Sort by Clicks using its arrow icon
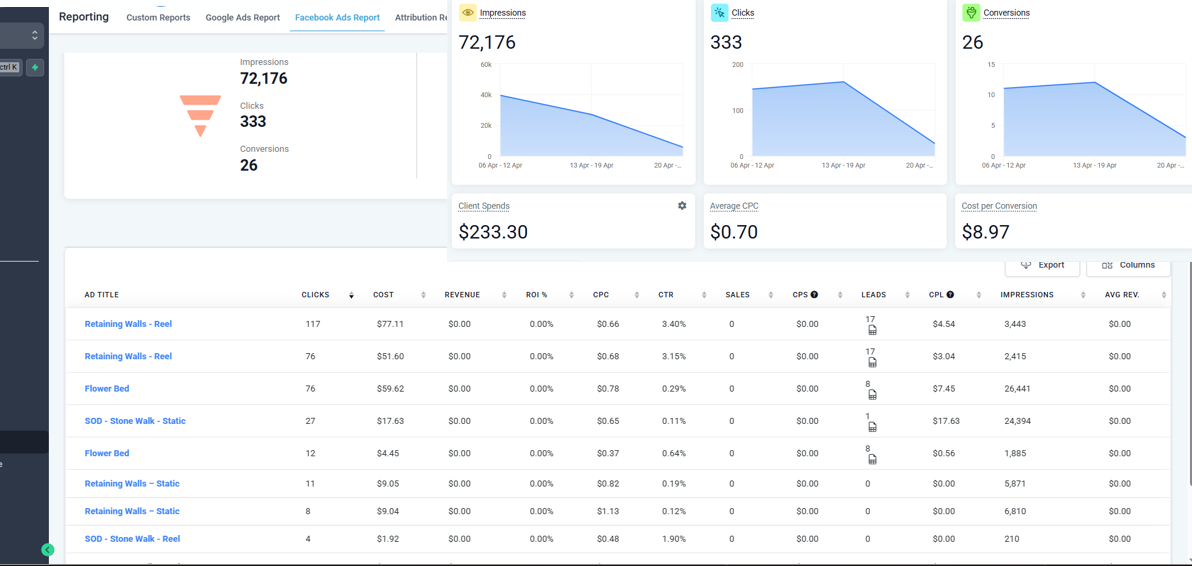This screenshot has height=566, width=1192. click(351, 295)
